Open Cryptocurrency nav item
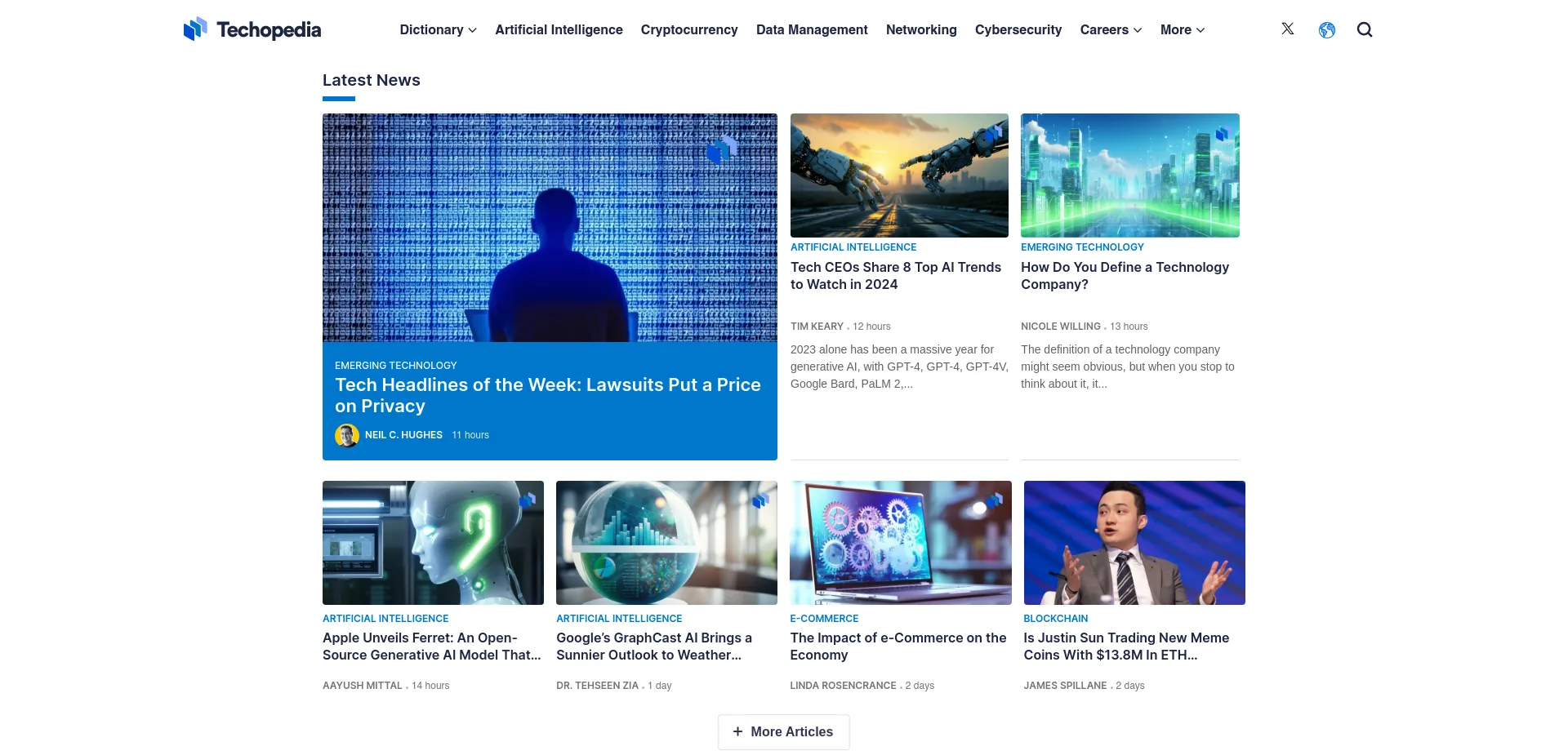Image resolution: width=1568 pixels, height=751 pixels. 689,29
